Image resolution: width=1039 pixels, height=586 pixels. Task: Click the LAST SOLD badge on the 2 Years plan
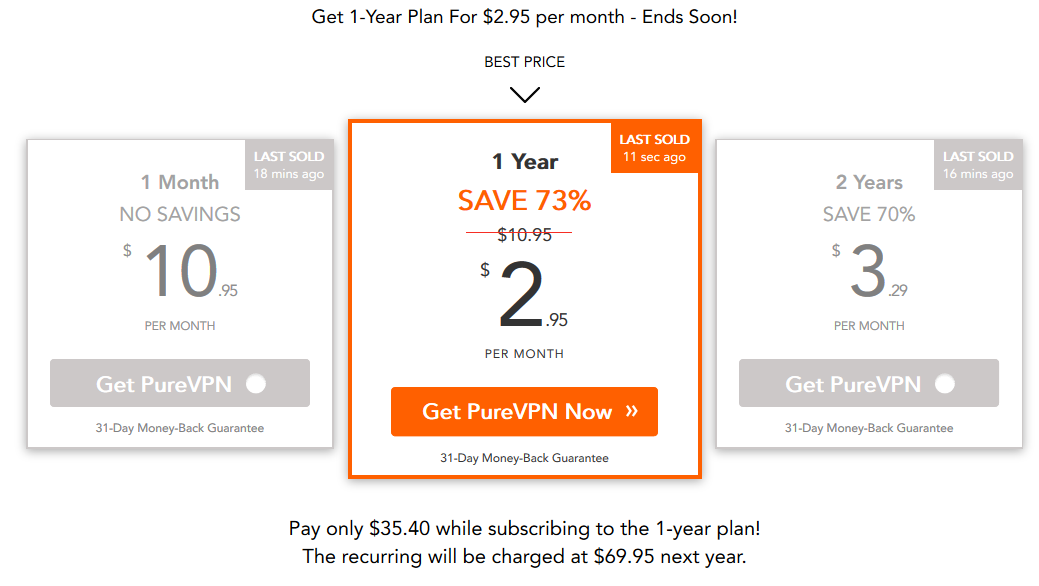click(x=977, y=164)
